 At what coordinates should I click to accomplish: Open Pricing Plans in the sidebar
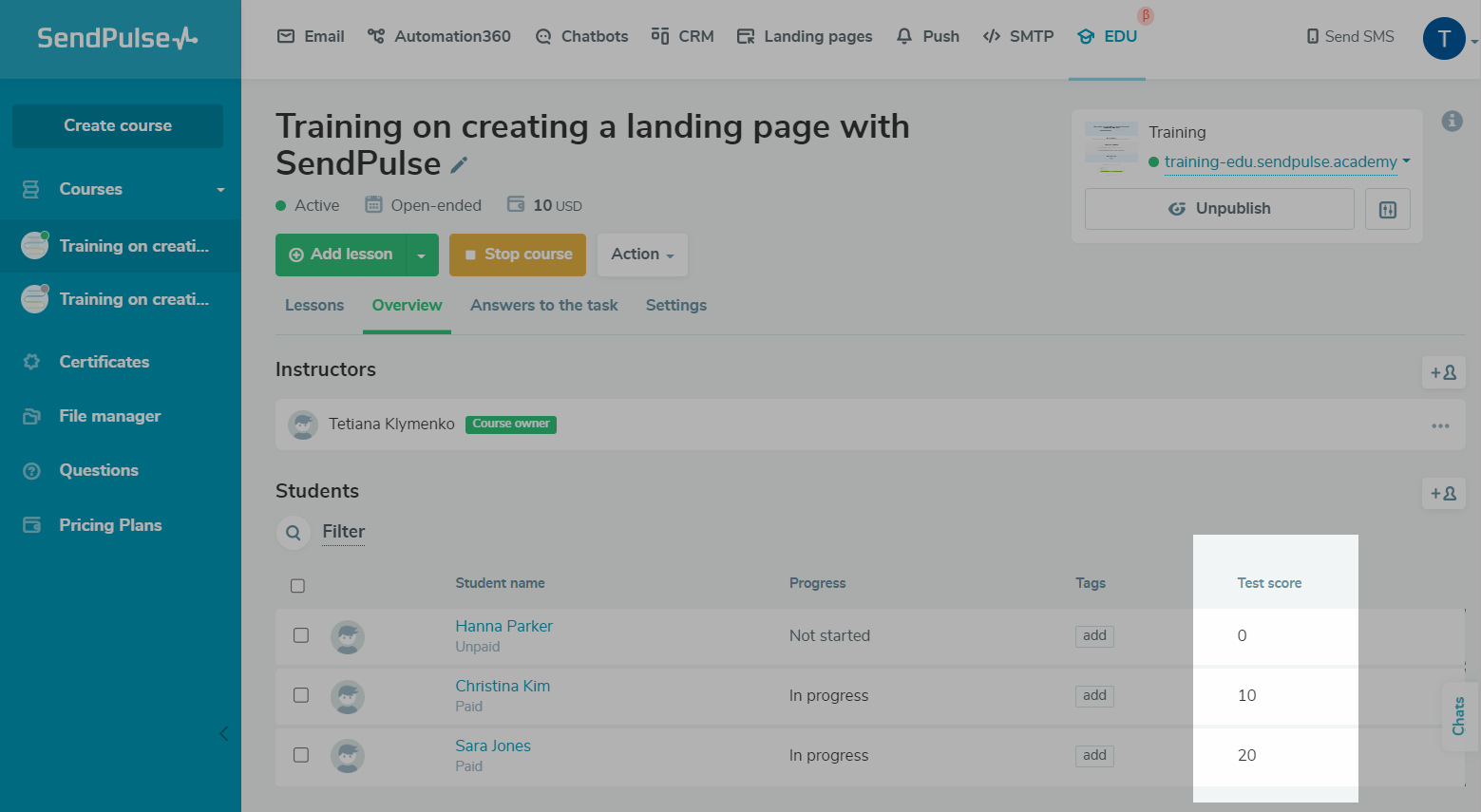[110, 525]
